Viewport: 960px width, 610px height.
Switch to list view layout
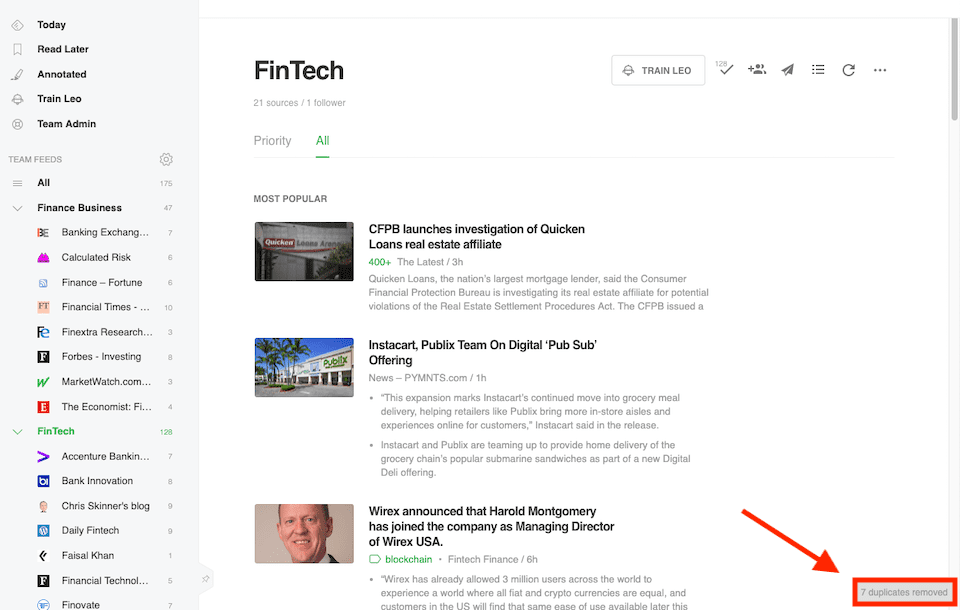(818, 70)
